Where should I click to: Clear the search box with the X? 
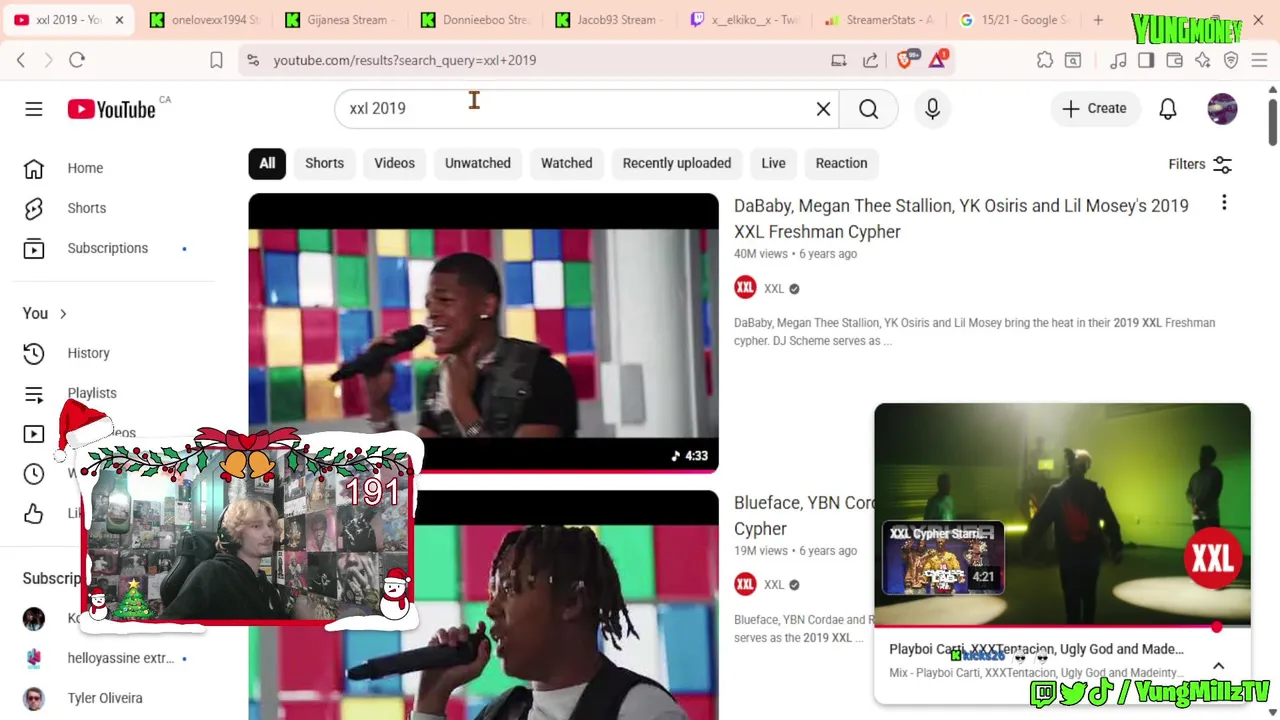pyautogui.click(x=823, y=109)
